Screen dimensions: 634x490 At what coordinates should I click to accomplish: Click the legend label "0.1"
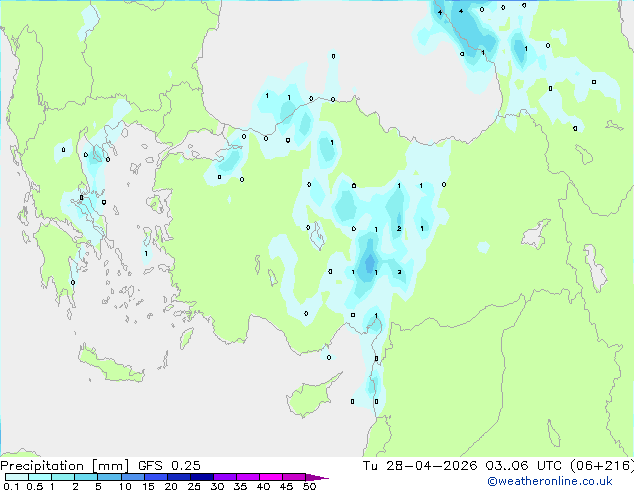pos(11,486)
